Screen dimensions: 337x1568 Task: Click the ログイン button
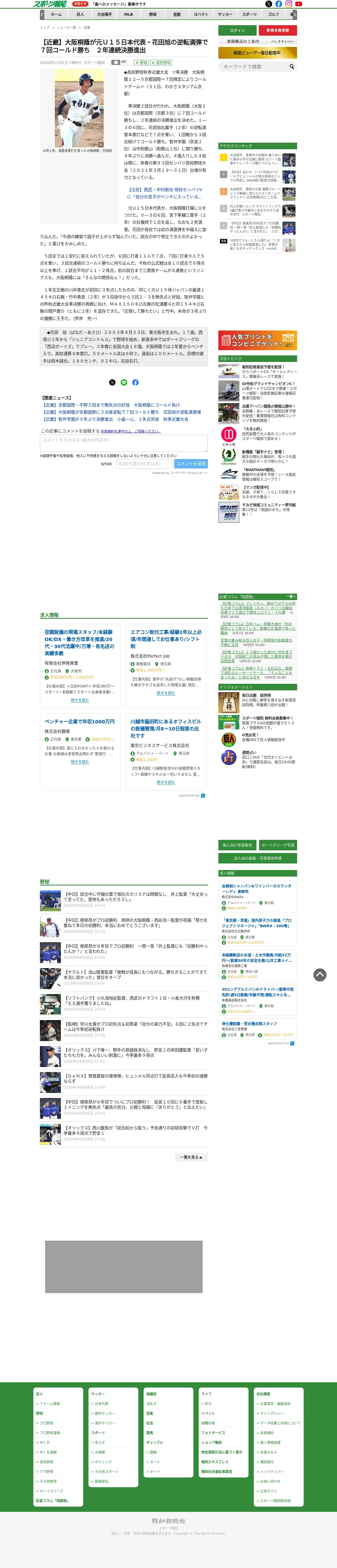[x=238, y=30]
